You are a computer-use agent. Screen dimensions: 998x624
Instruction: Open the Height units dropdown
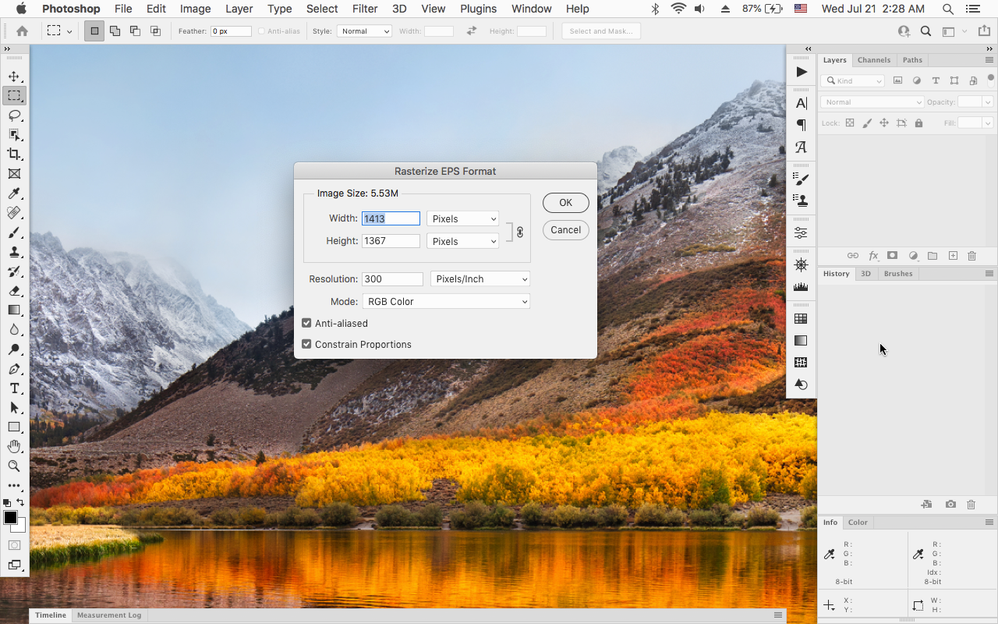point(463,241)
